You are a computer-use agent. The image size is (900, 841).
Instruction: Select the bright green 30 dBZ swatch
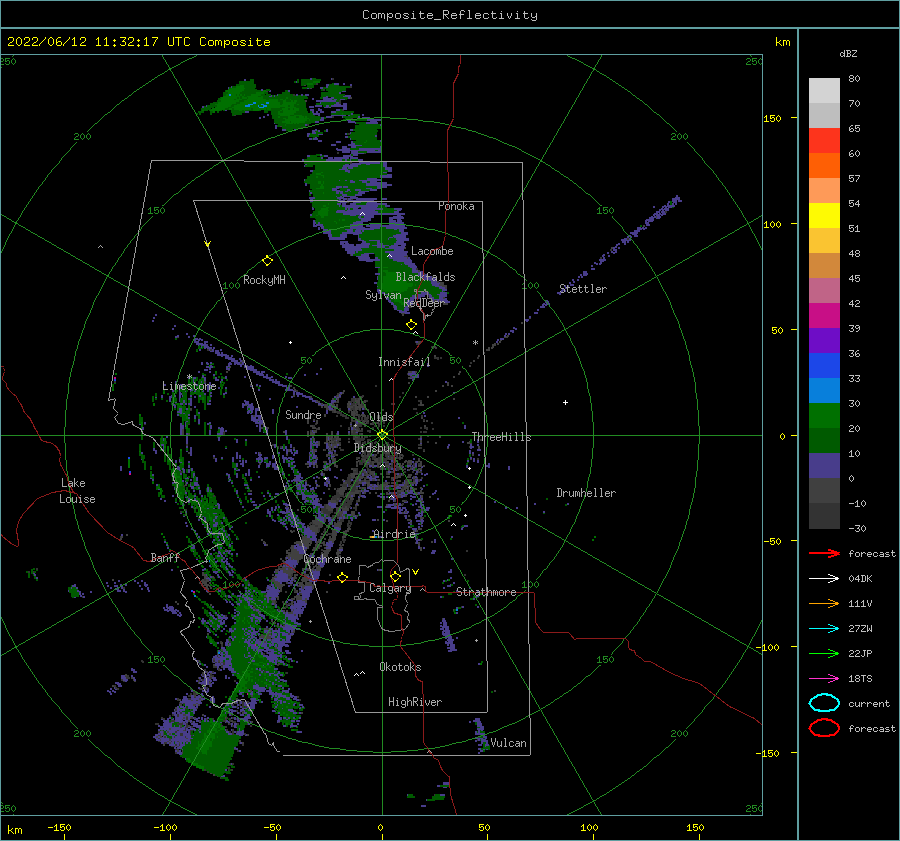[824, 416]
